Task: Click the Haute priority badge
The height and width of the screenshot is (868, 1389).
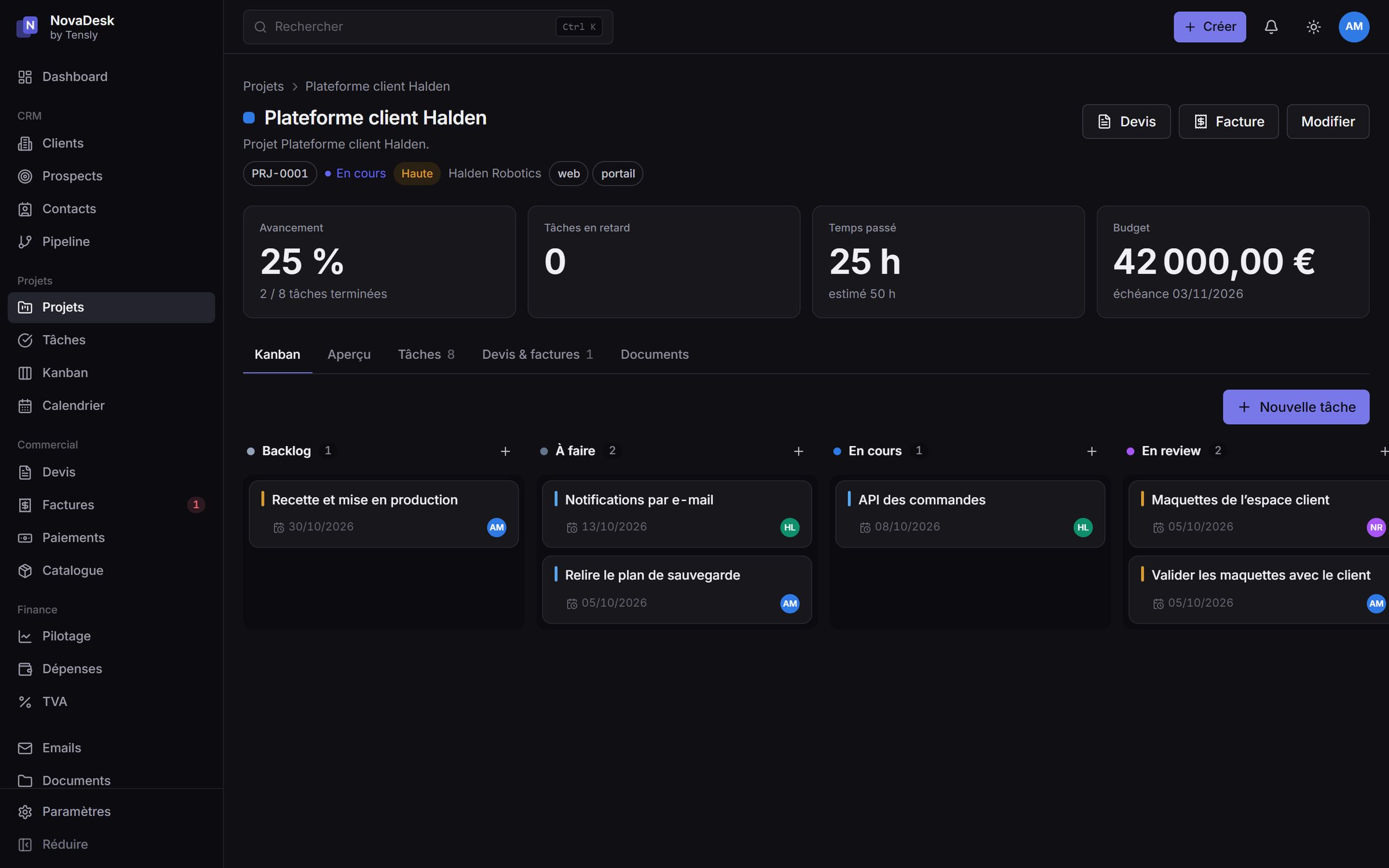Action: click(x=417, y=174)
